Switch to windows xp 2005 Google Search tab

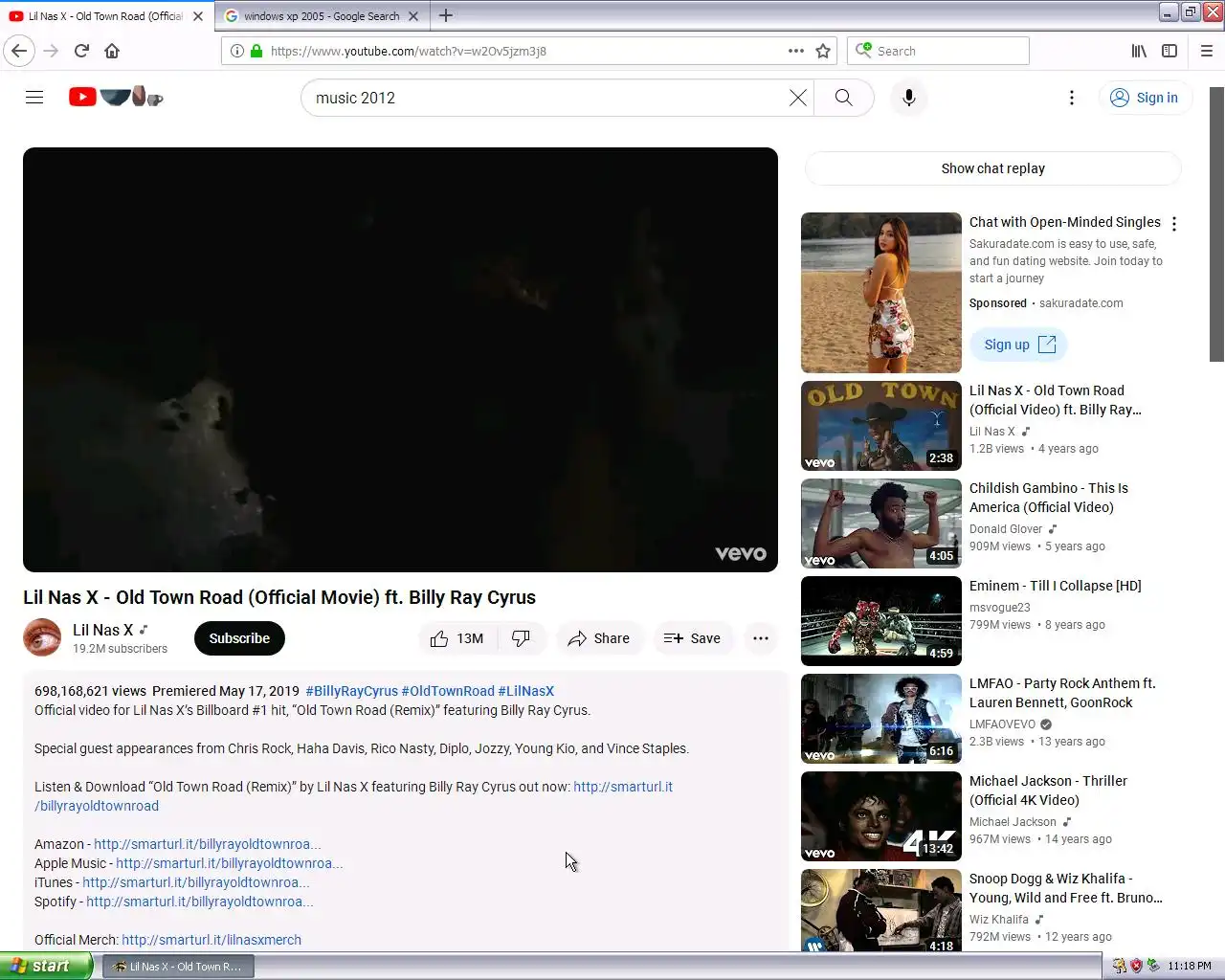pos(322,16)
